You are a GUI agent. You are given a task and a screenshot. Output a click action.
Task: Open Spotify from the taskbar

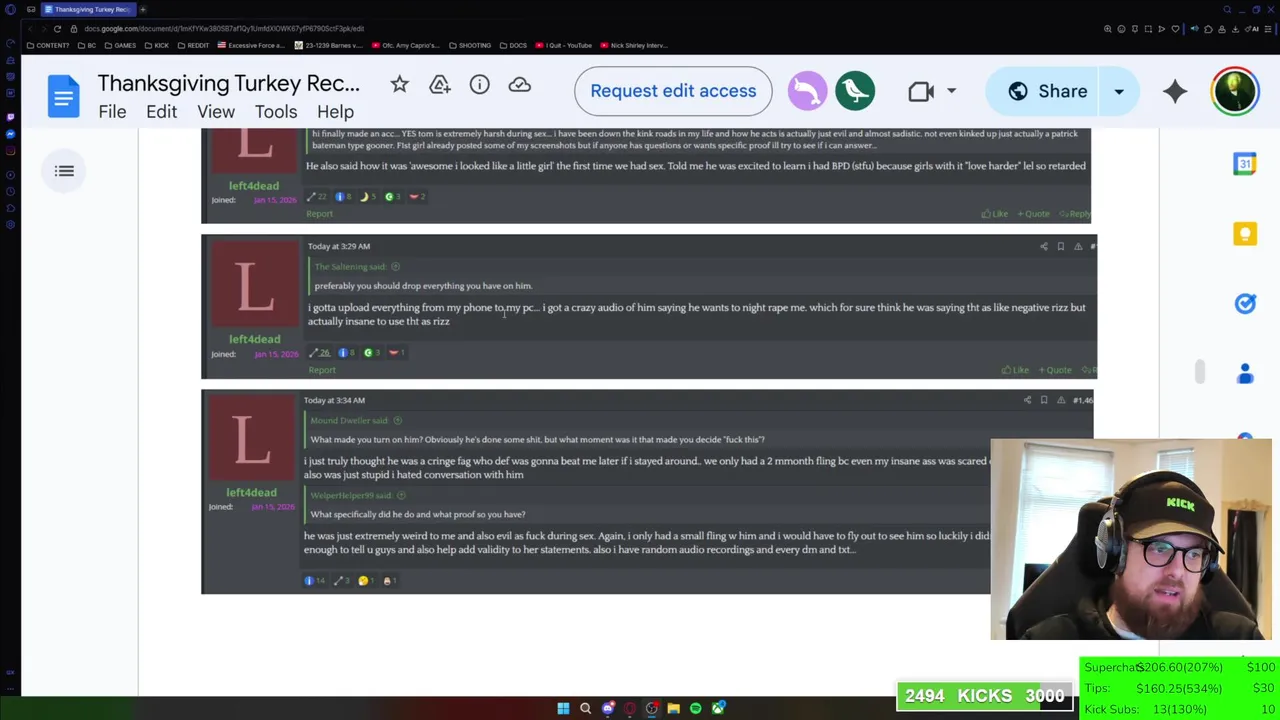pos(695,708)
